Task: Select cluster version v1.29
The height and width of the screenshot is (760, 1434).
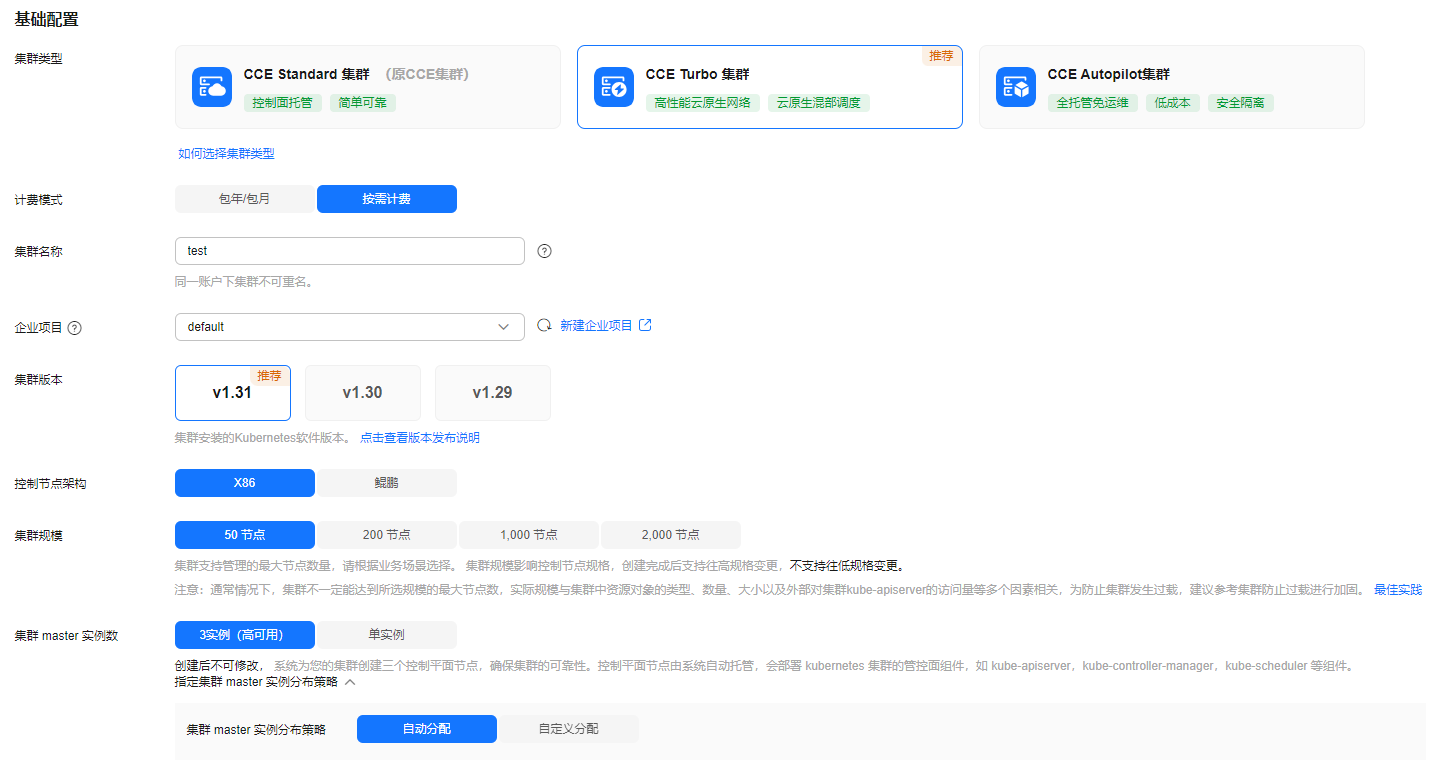Action: (493, 393)
